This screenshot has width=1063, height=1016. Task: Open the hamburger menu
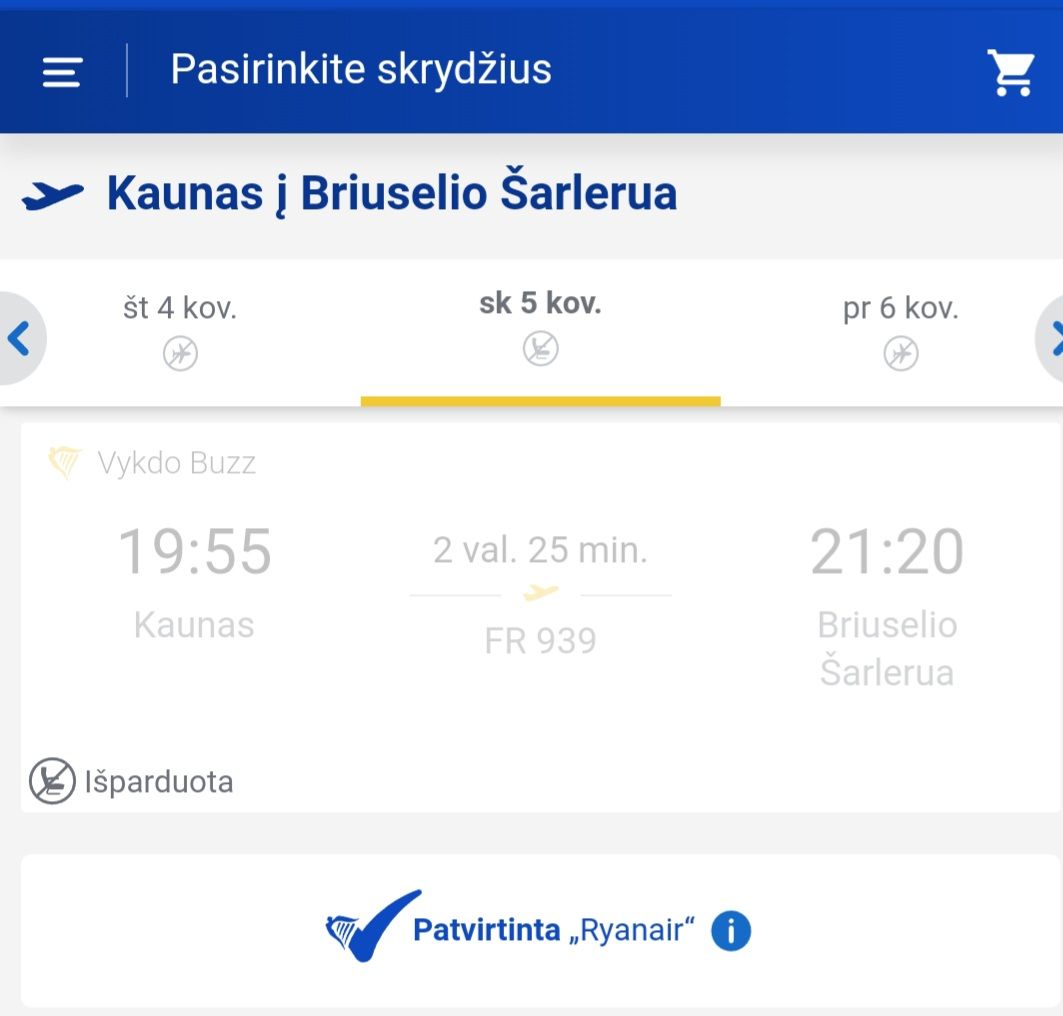click(x=61, y=72)
